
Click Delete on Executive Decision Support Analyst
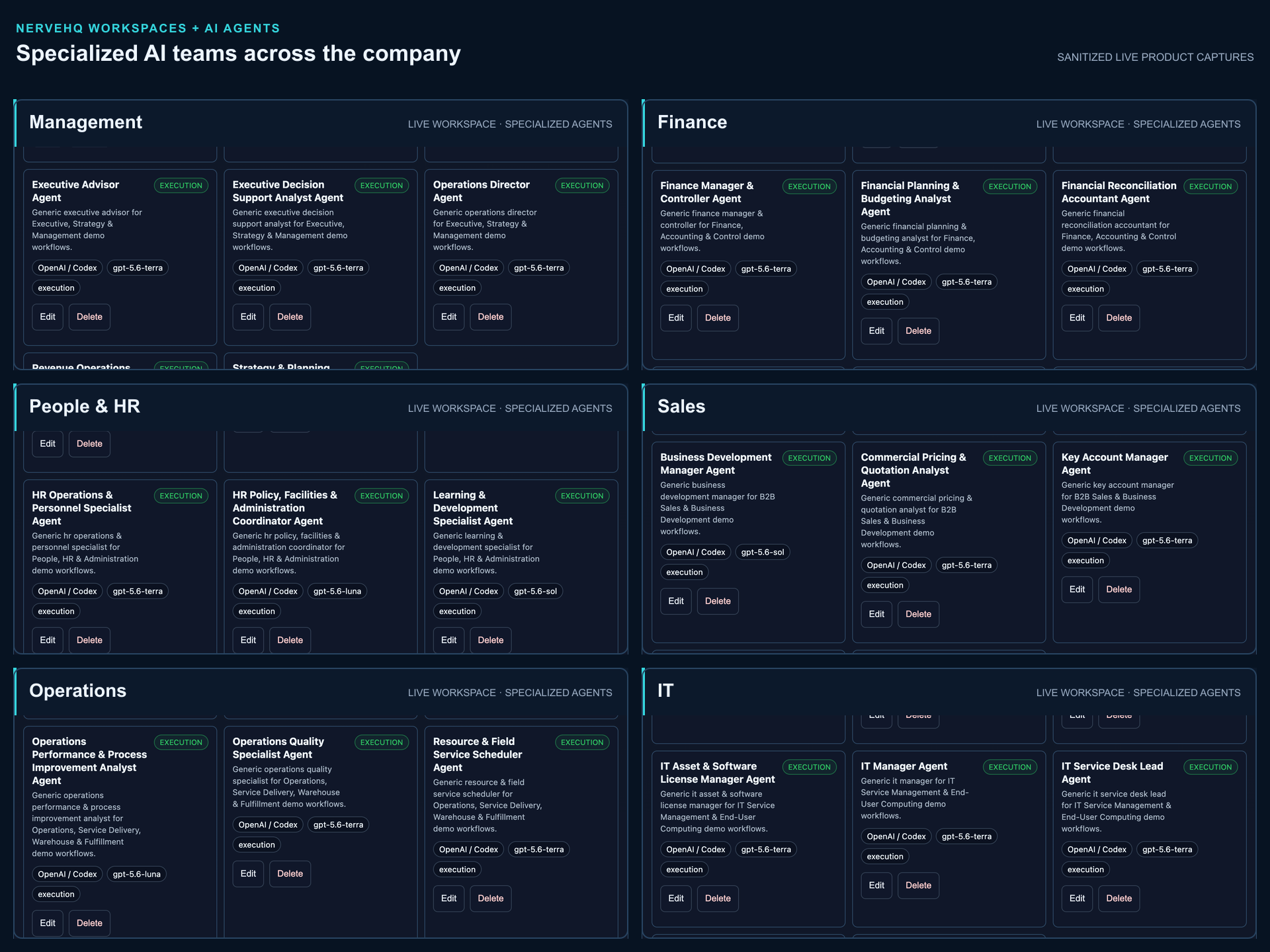point(290,317)
